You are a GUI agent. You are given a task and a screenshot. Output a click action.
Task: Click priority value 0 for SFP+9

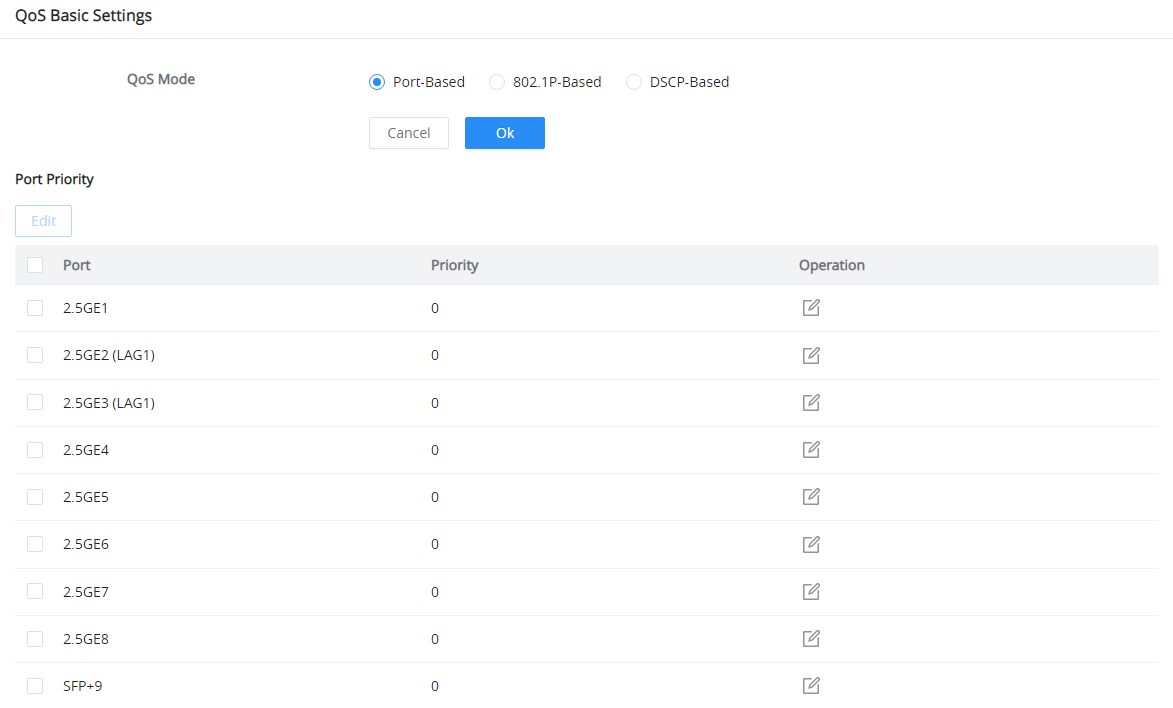(435, 686)
